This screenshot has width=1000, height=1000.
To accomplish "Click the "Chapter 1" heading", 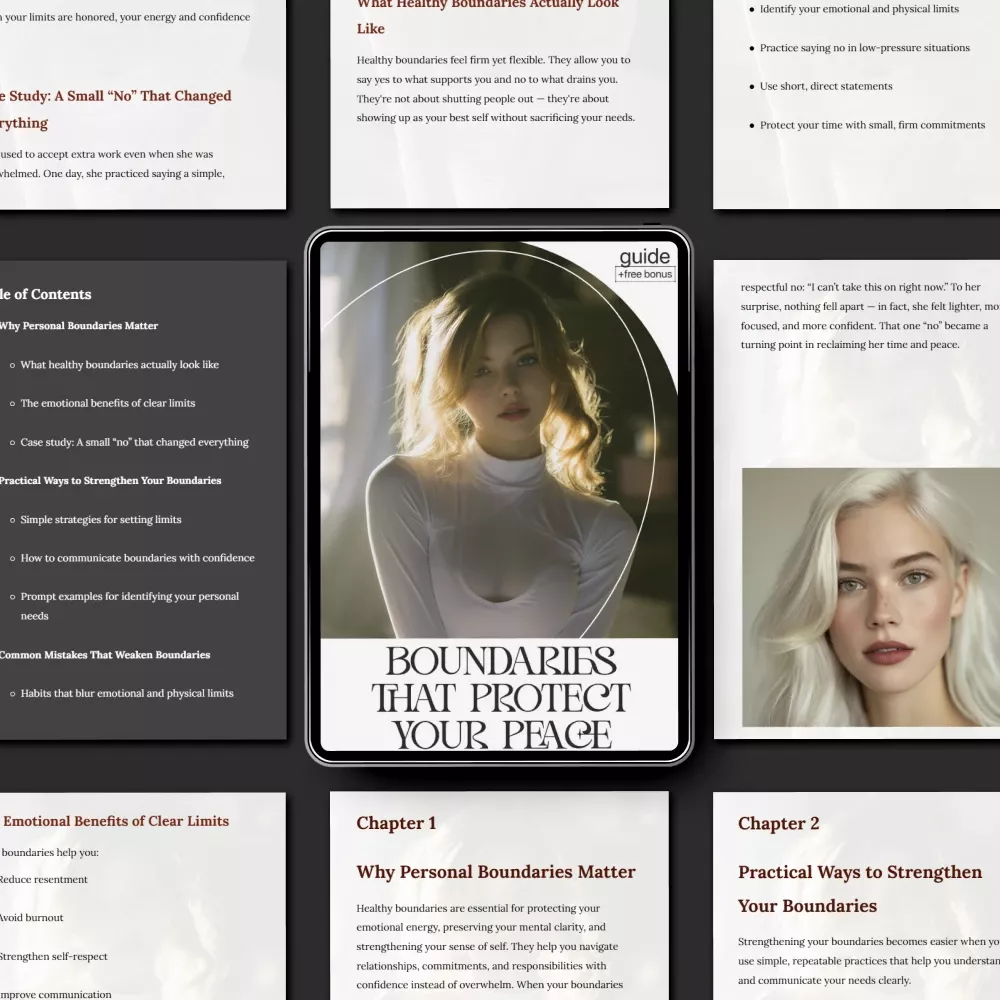I will [x=396, y=823].
